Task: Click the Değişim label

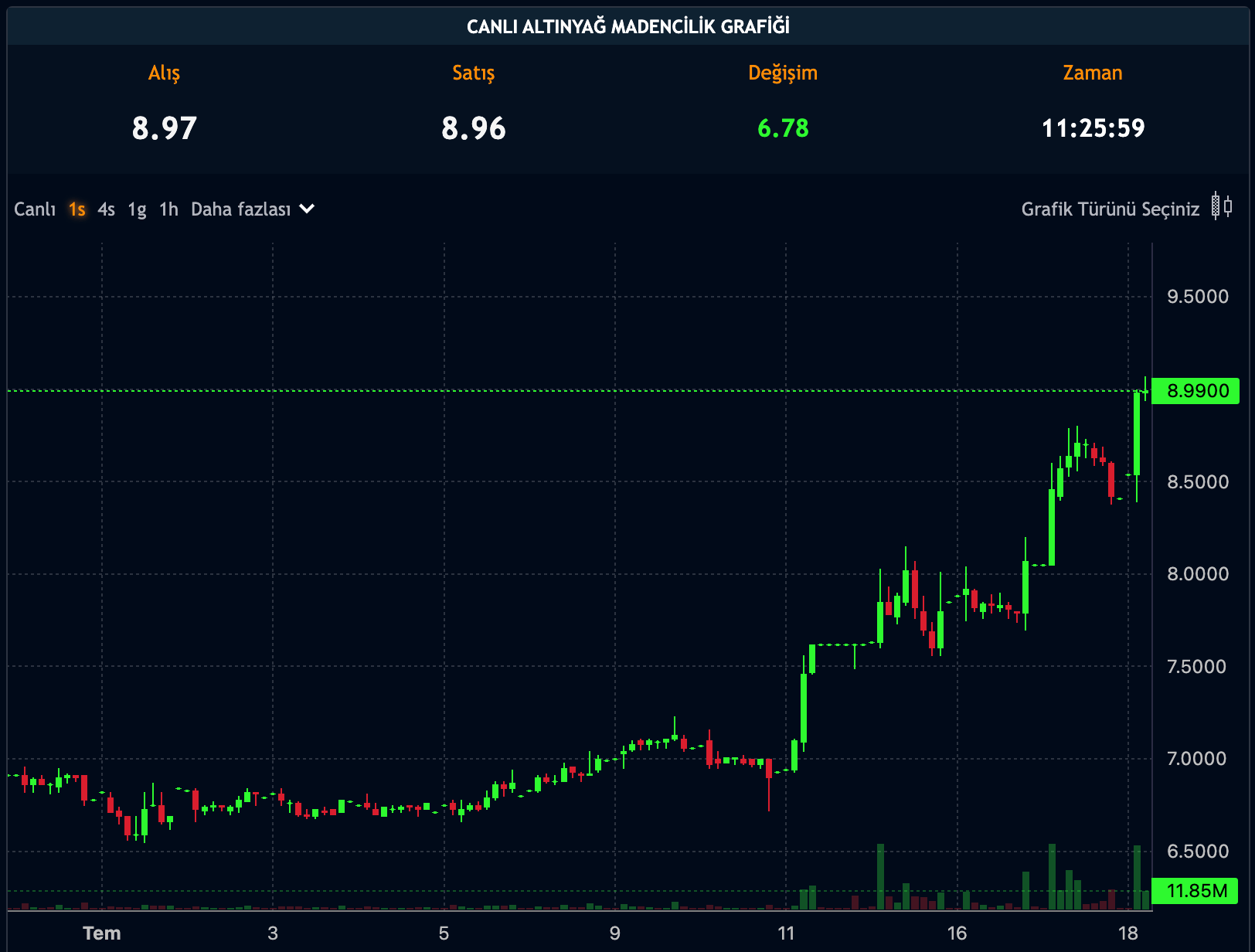Action: [783, 73]
